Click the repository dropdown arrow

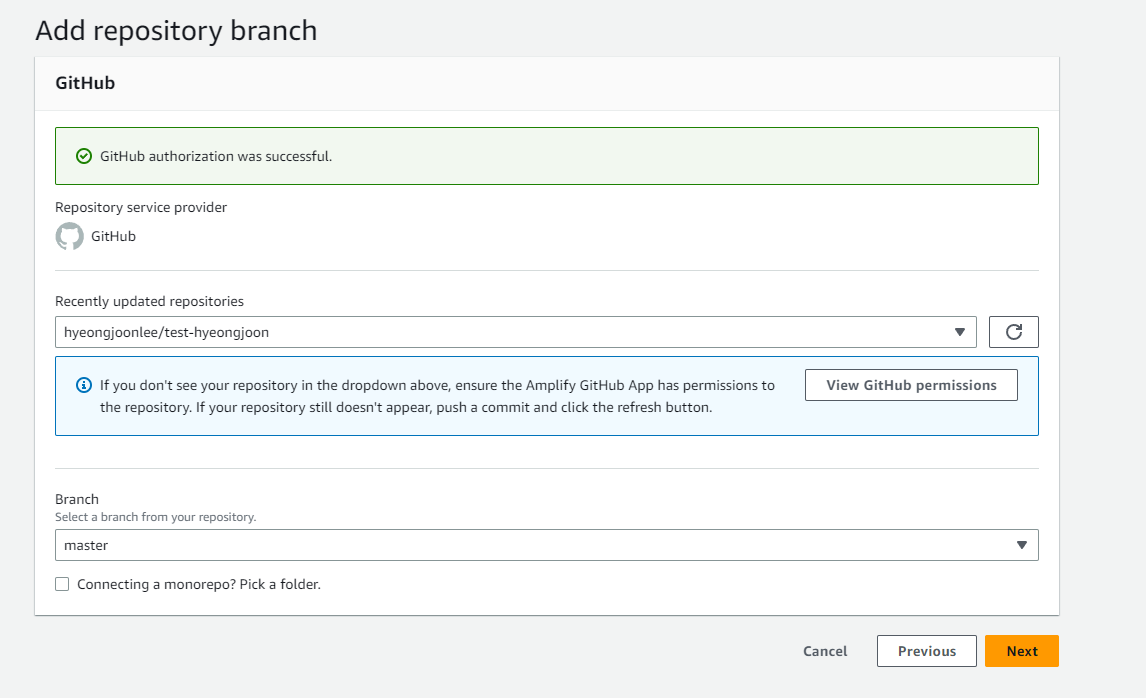pyautogui.click(x=960, y=333)
